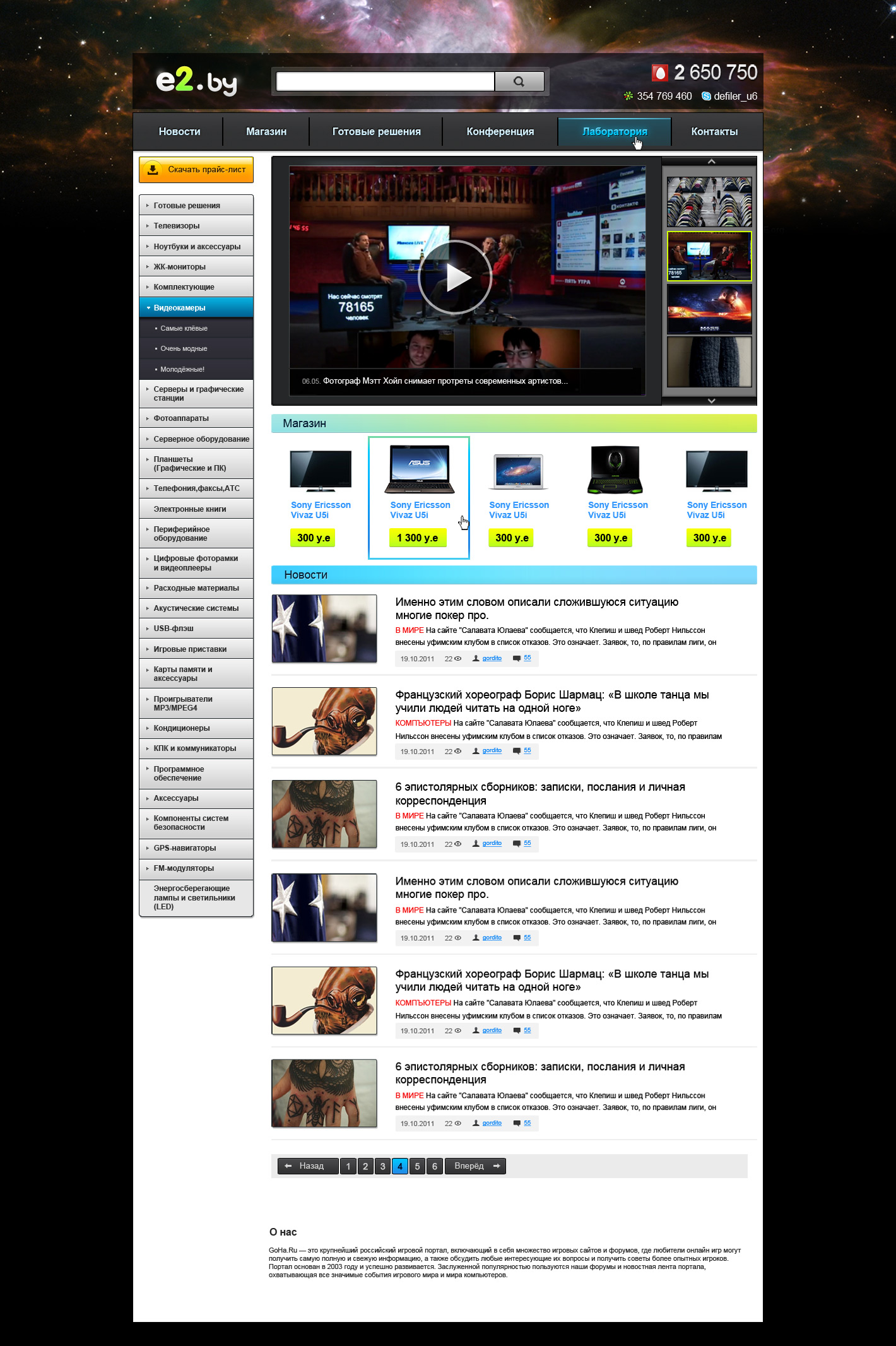Select the Молодёжные! subcategory

coord(196,369)
